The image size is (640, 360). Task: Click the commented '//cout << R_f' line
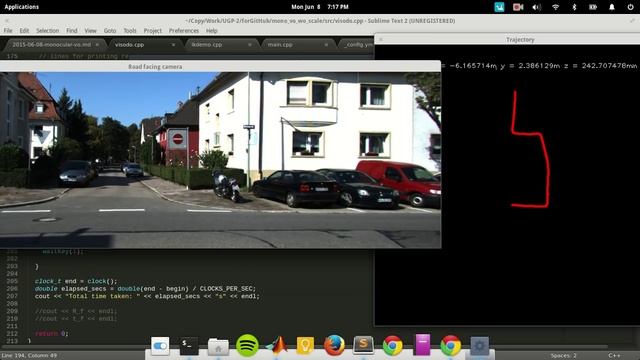pos(76,311)
